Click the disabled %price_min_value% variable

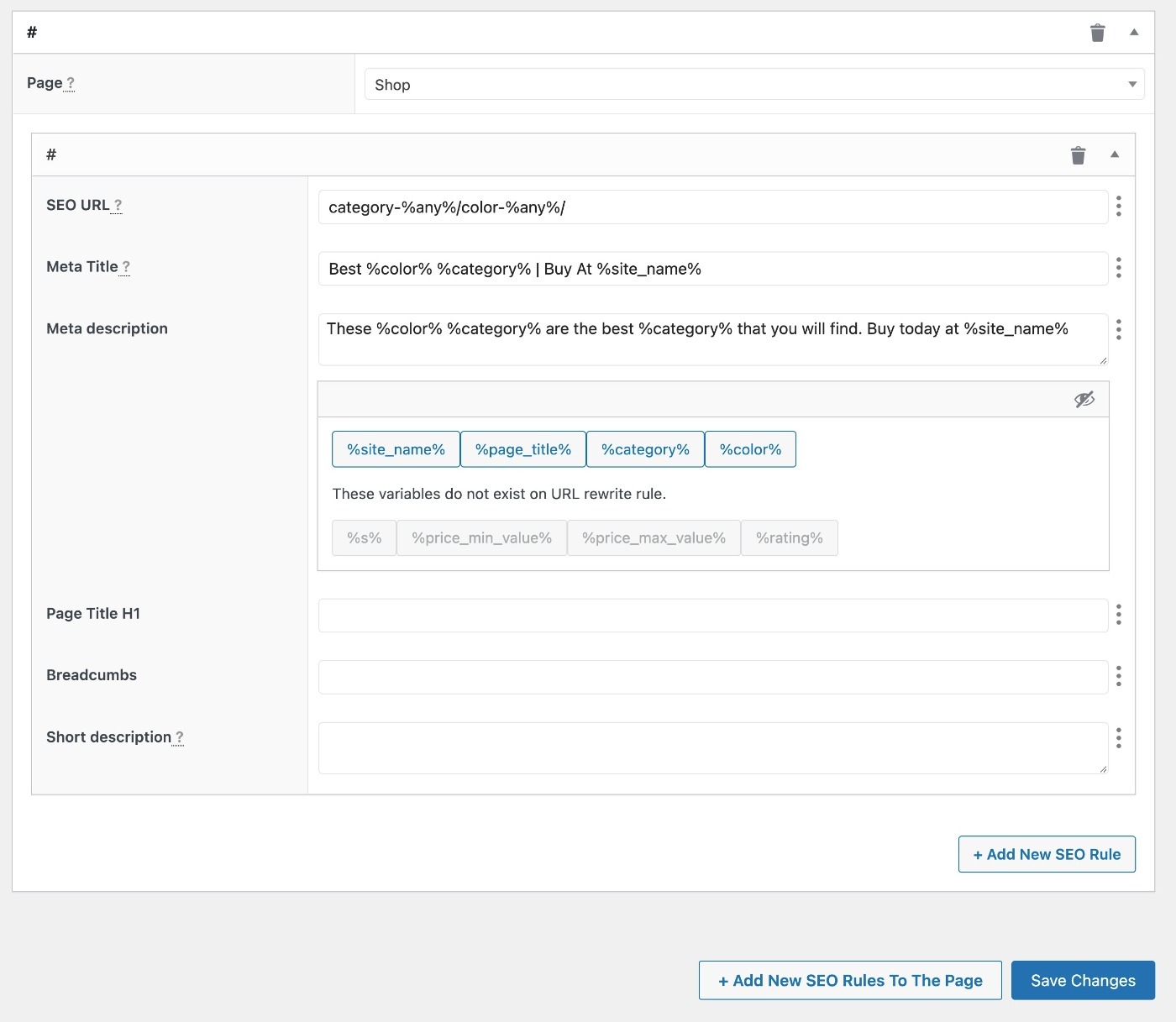[x=482, y=538]
